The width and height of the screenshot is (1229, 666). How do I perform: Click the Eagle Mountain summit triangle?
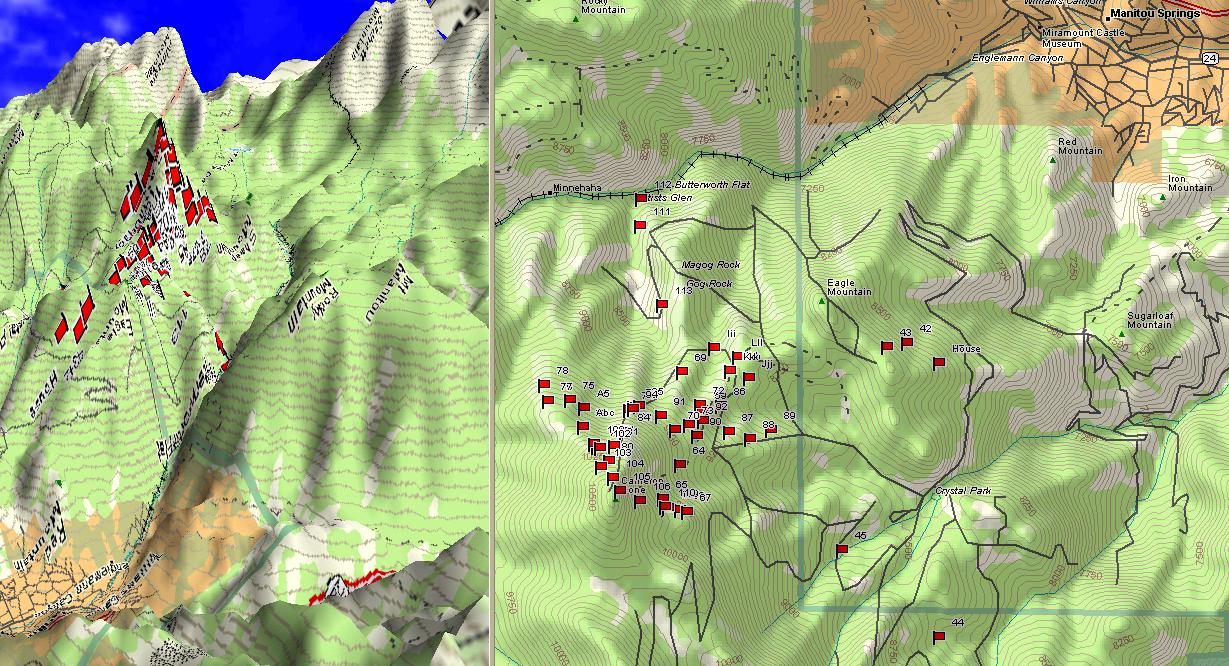coord(822,301)
